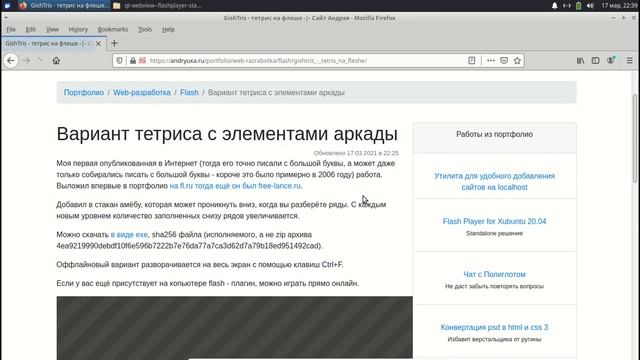Click 'Избавит верстальщика от рутины' caption
Image resolution: width=640 pixels, height=360 pixels.
[x=494, y=340]
